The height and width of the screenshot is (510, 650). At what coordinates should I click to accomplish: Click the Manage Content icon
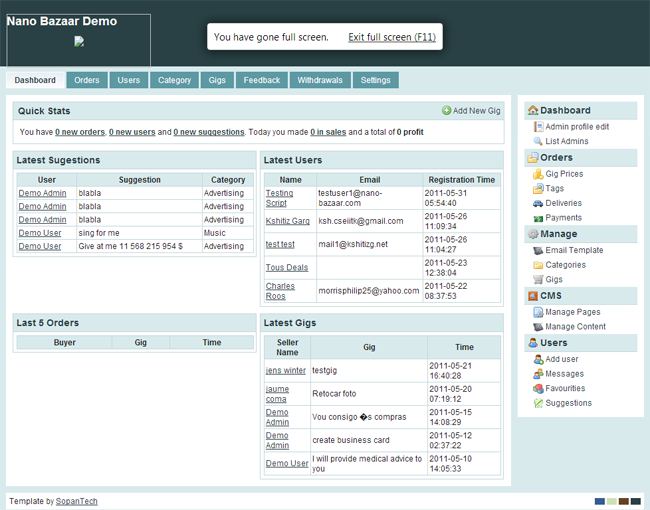point(538,327)
